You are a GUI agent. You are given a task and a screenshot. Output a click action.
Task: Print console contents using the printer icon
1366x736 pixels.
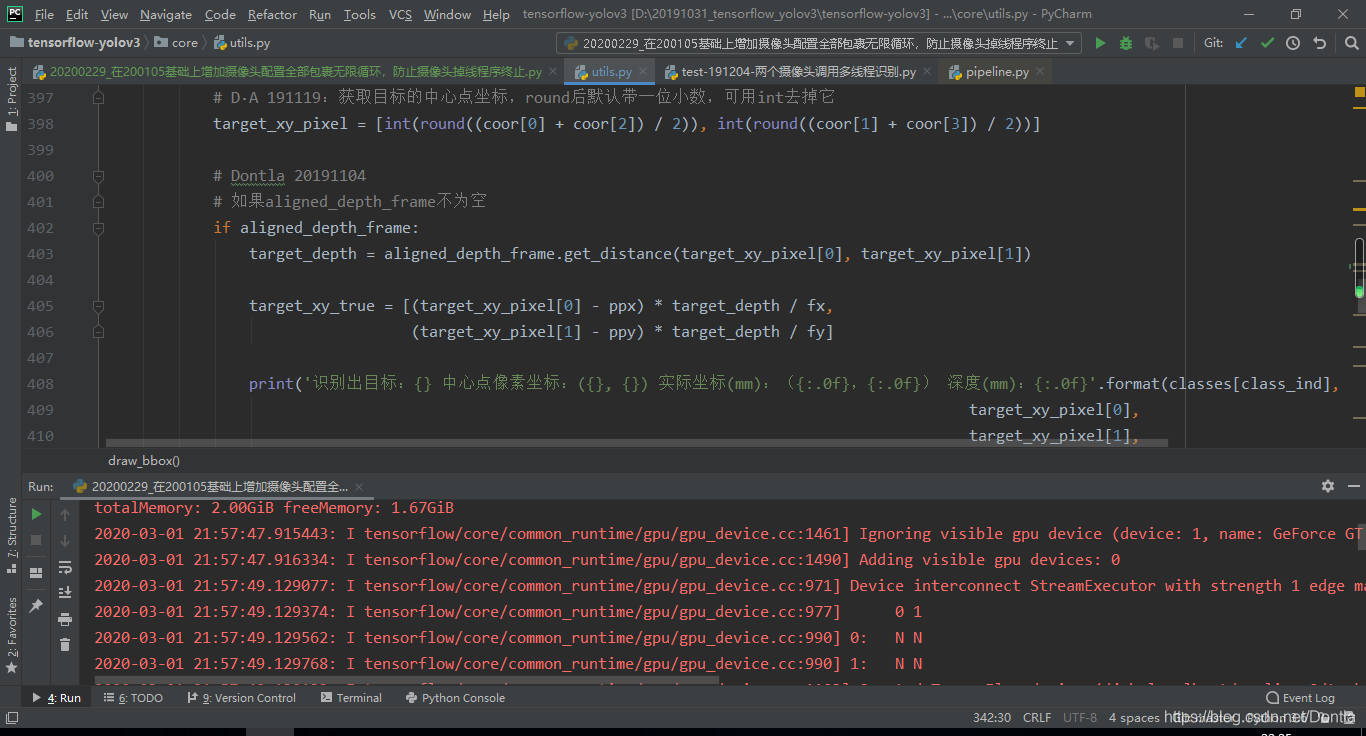click(65, 619)
